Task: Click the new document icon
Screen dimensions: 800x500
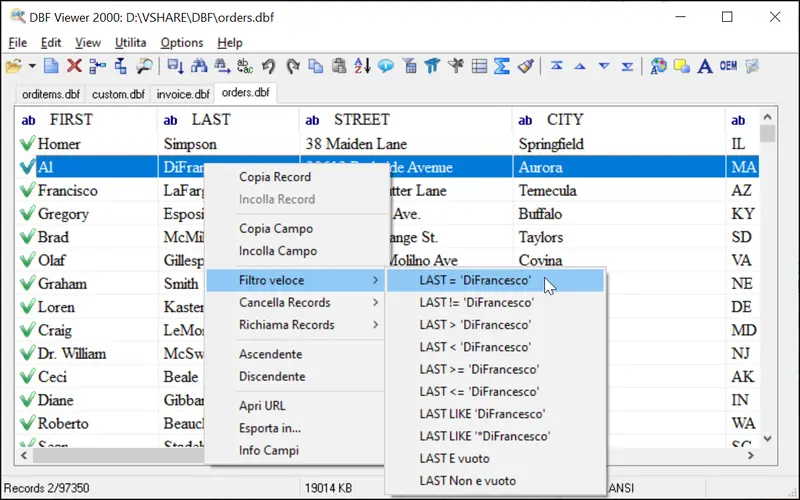Action: click(x=51, y=66)
